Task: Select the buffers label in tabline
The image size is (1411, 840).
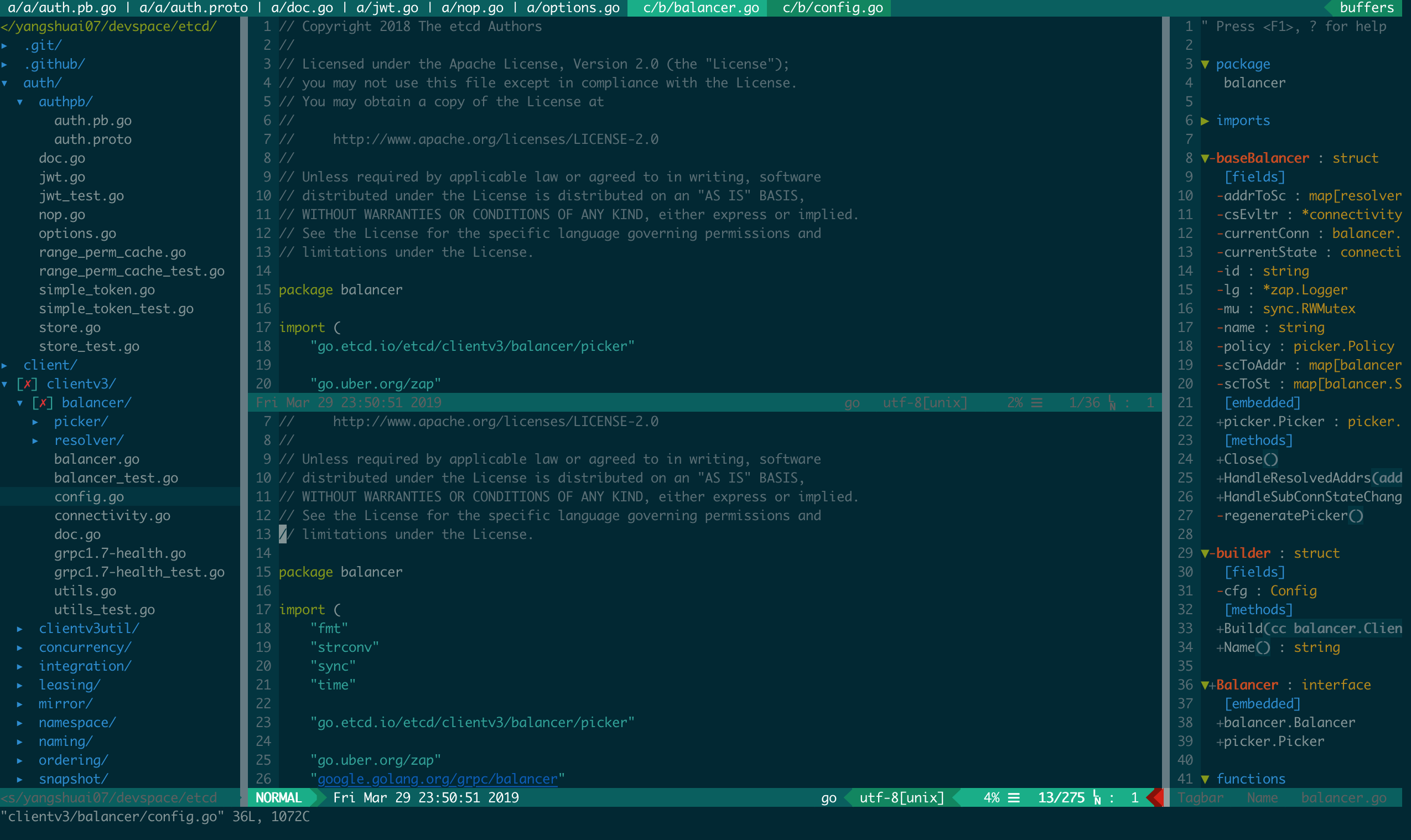Action: click(1366, 8)
